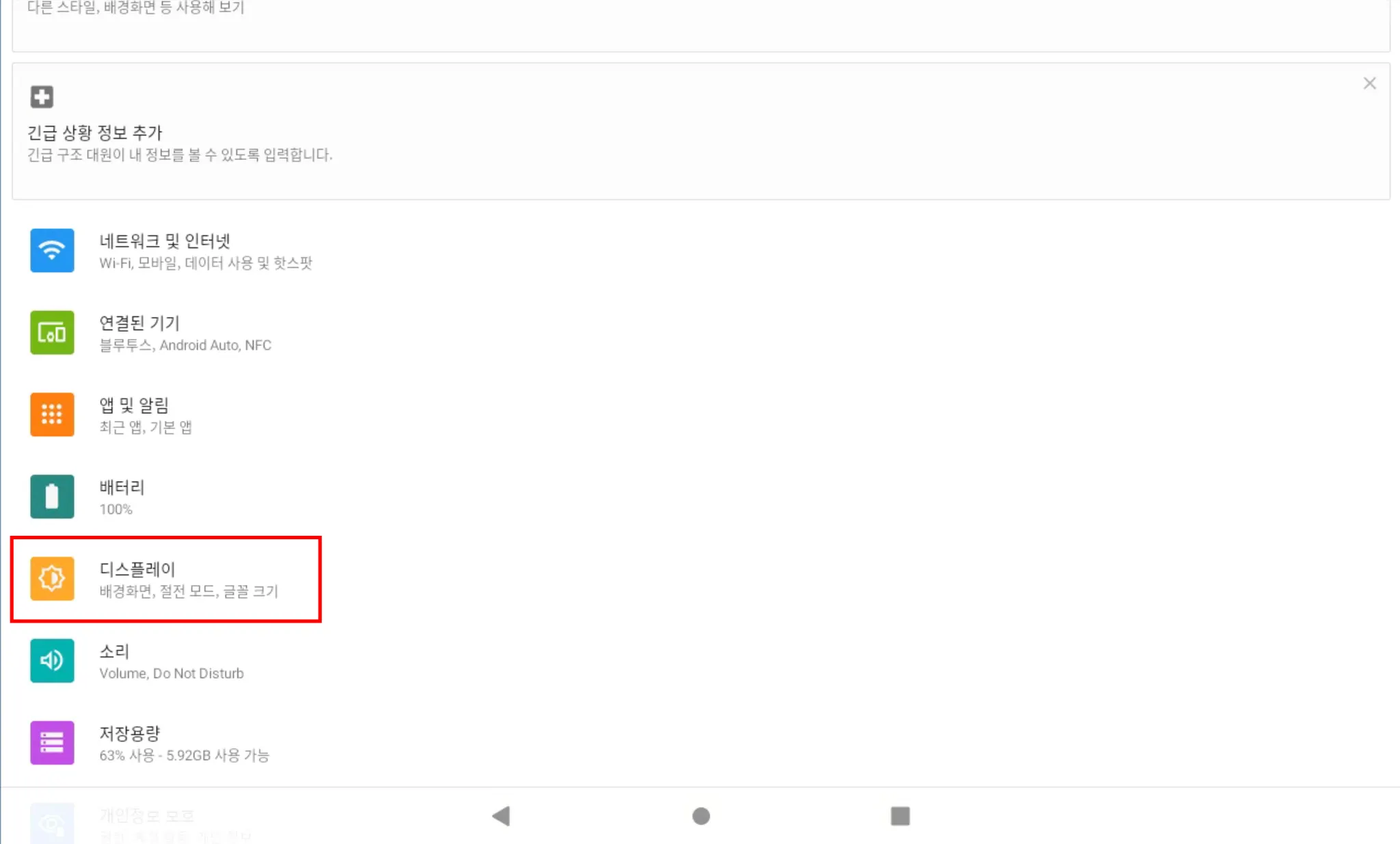The width and height of the screenshot is (1400, 844).
Task: Tap the emergency info plus icon
Action: (42, 96)
